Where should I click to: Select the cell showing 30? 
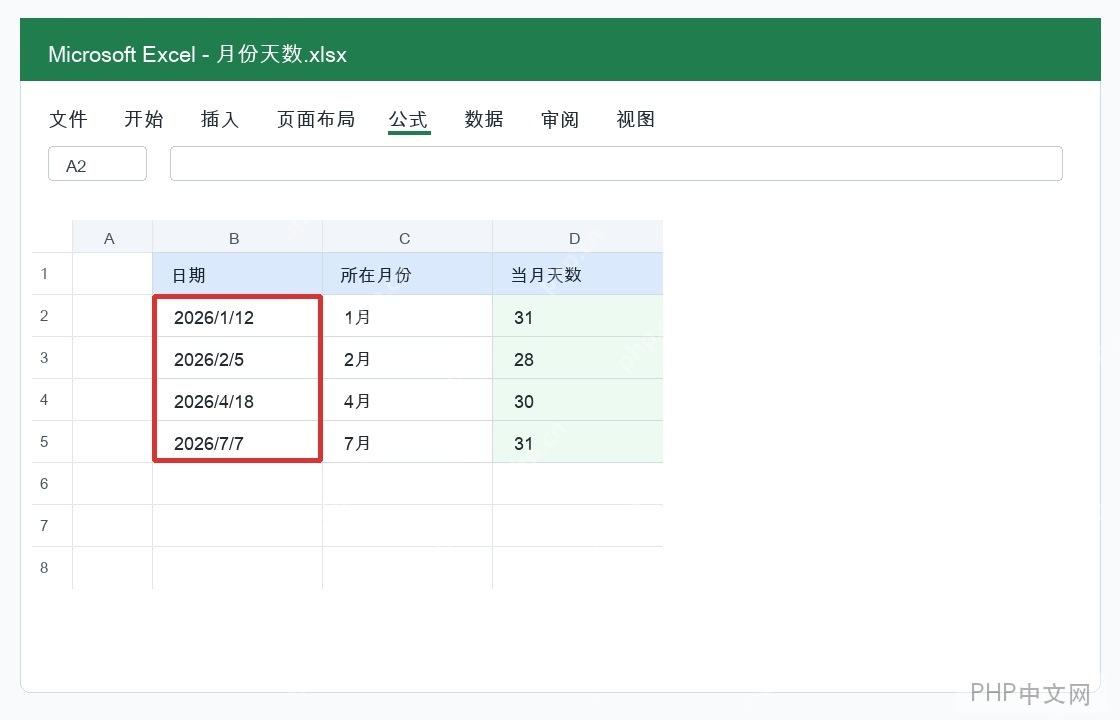577,401
